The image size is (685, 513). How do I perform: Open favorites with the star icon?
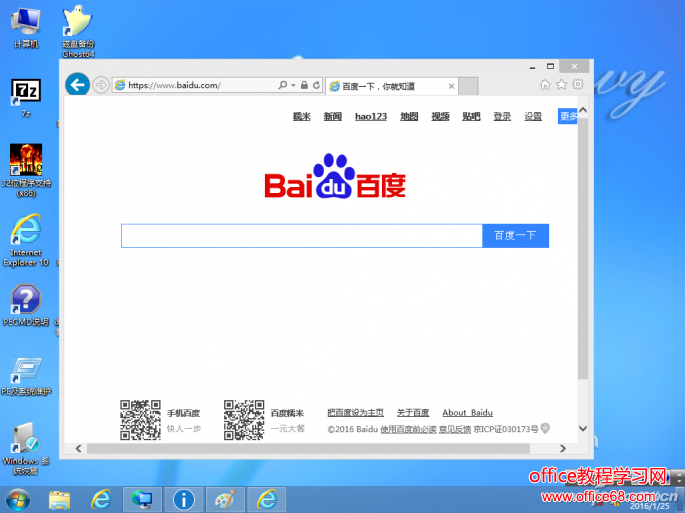(561, 84)
